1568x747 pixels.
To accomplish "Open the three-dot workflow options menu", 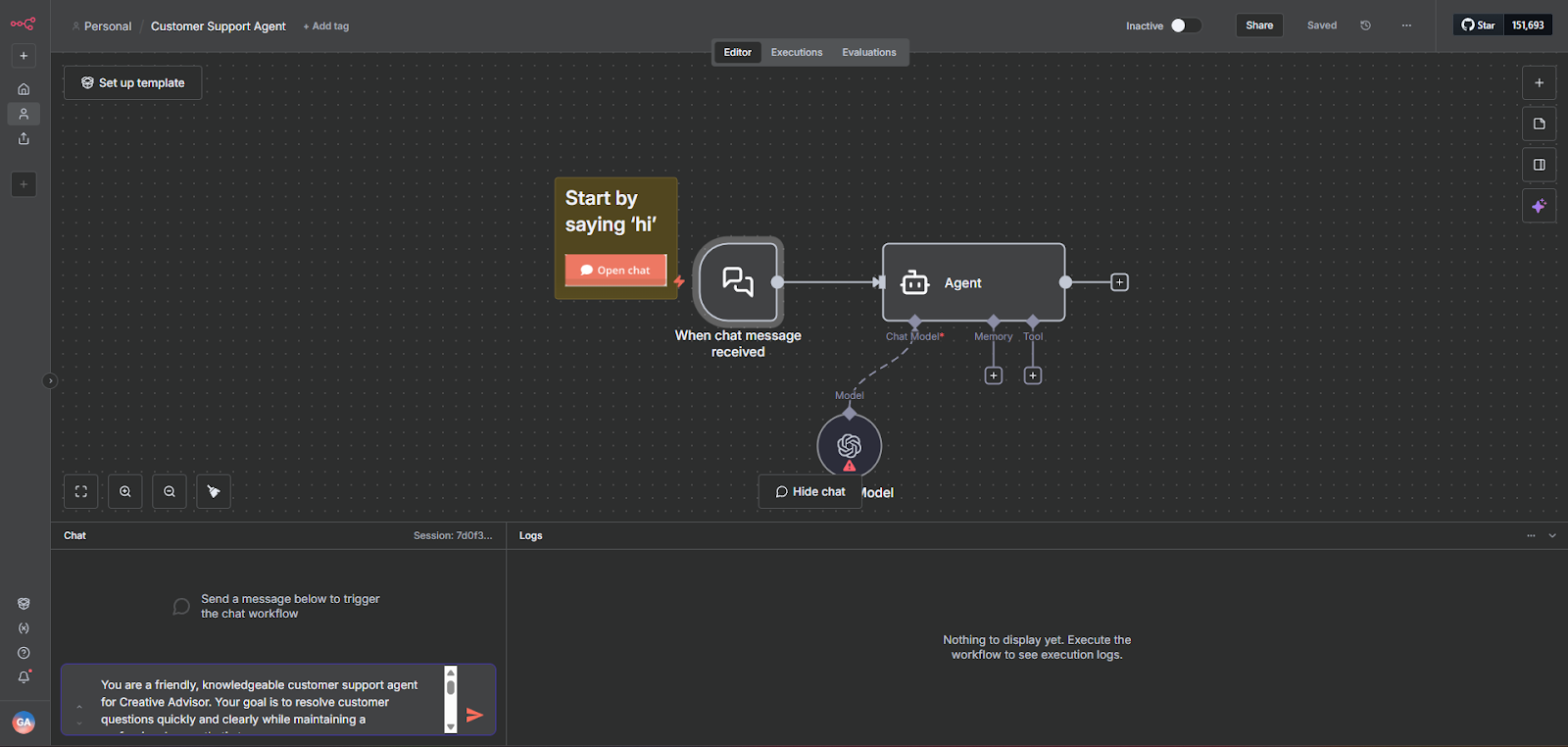I will click(1406, 25).
